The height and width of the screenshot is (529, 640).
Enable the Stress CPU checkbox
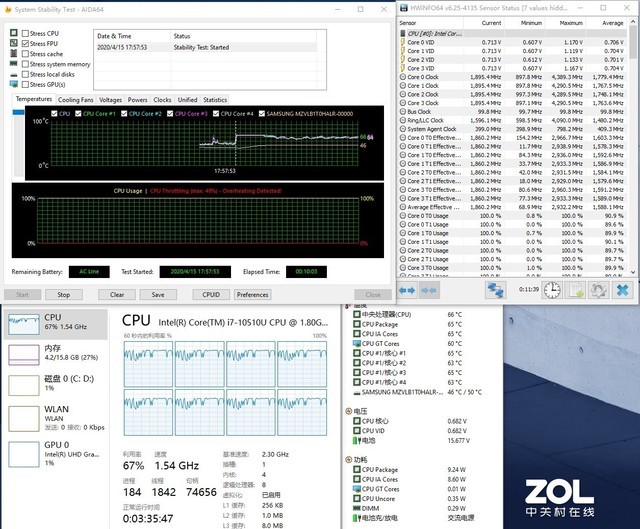pos(25,33)
